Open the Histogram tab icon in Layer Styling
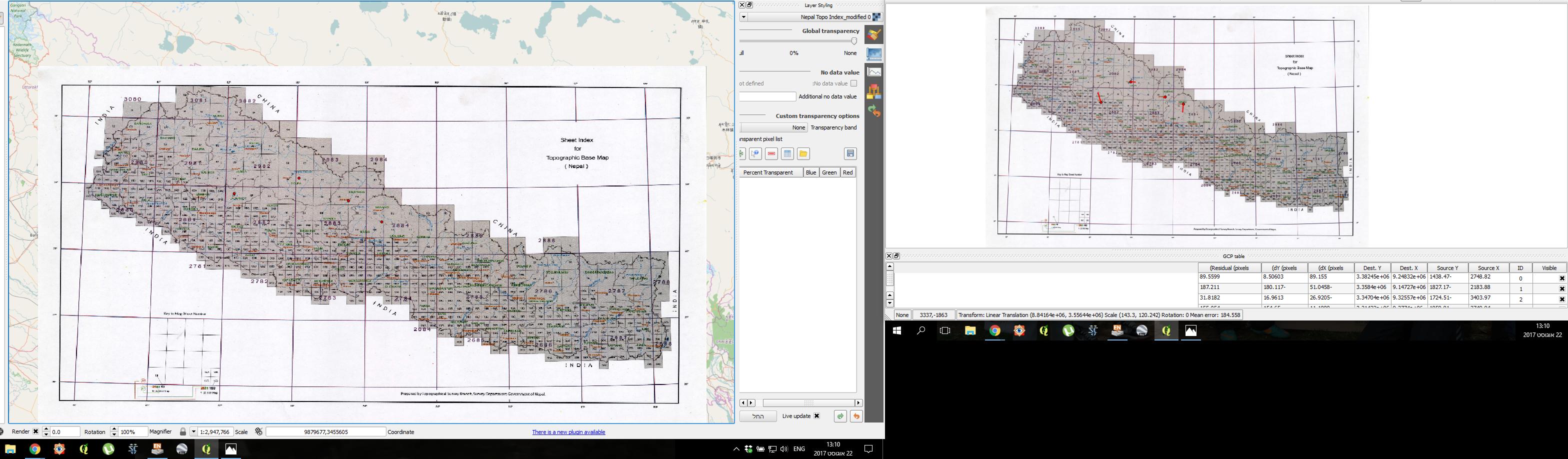 point(874,72)
